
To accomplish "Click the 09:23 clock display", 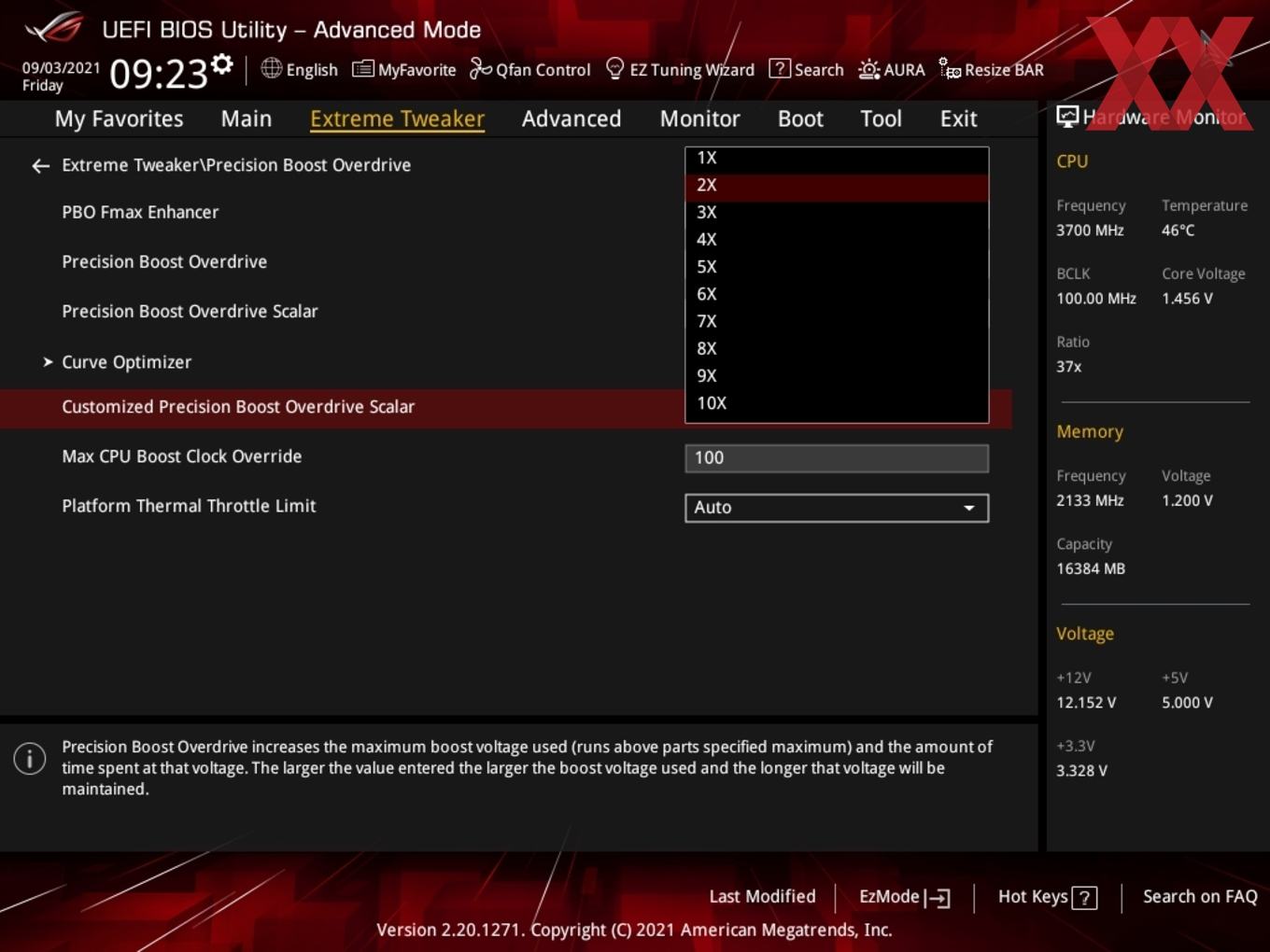I will click(158, 73).
